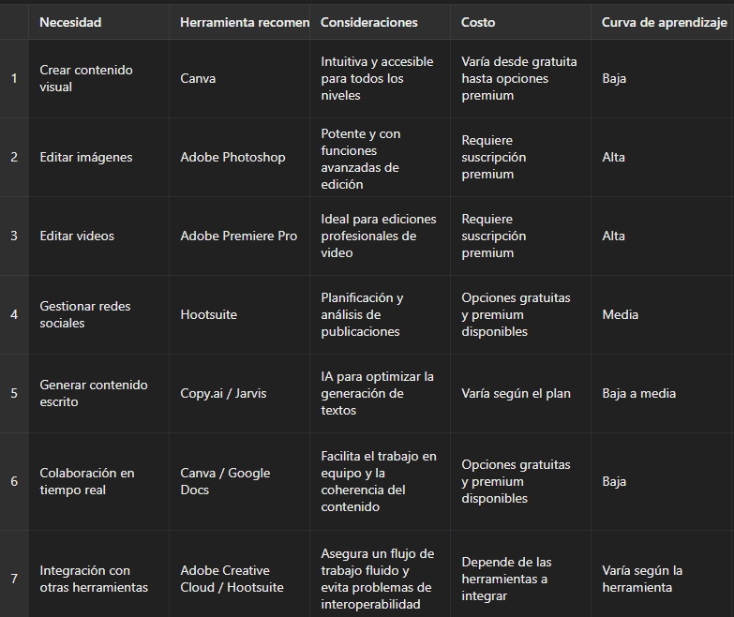Click the Gestionar redes sociales cell
Viewport: 734px width, 617px height.
coord(85,314)
